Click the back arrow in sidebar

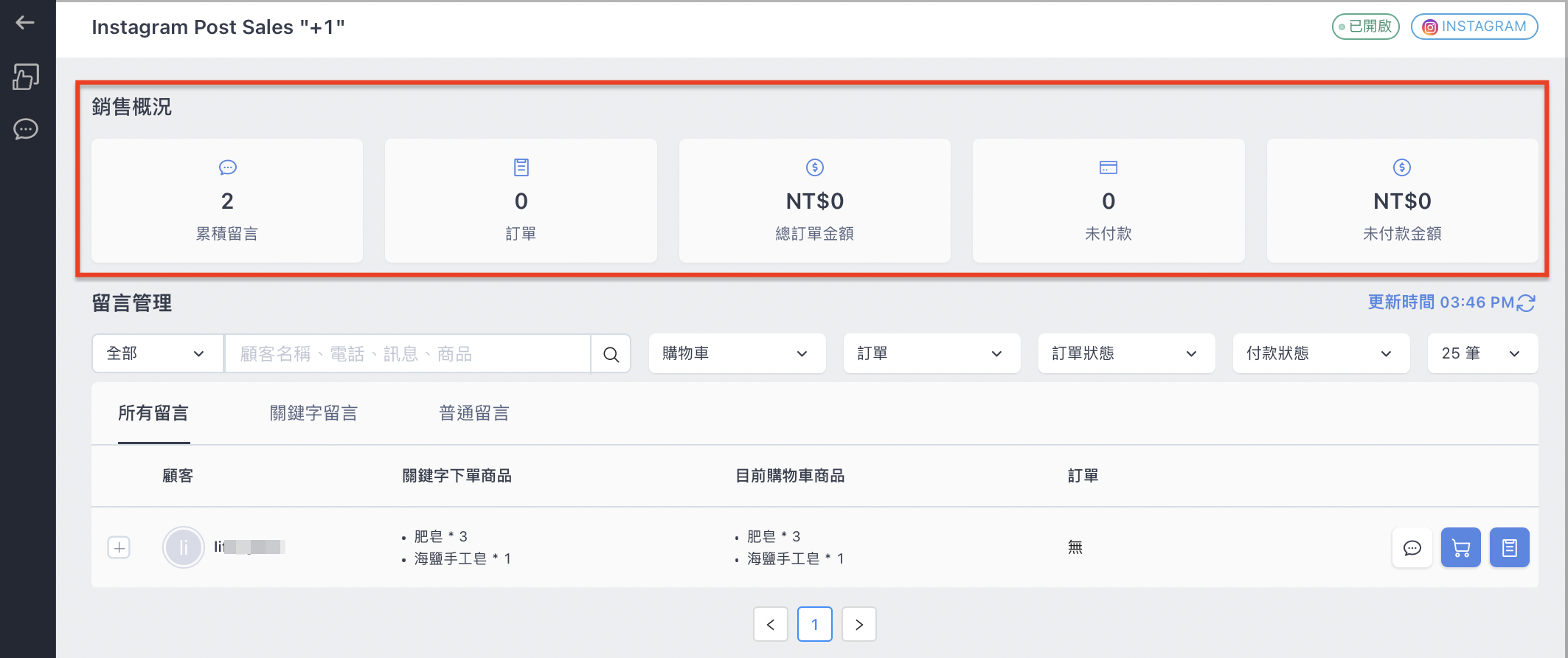(x=25, y=23)
